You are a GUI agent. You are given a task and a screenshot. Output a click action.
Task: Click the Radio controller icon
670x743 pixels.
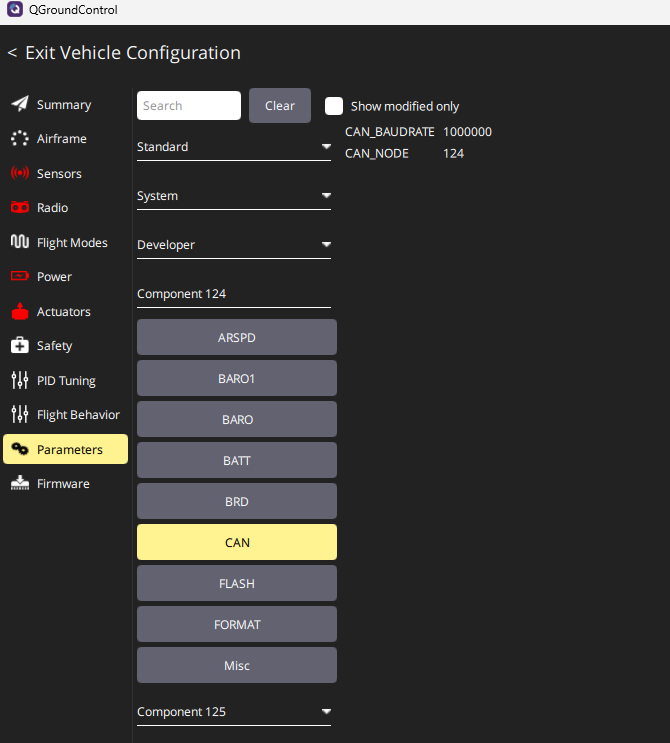20,208
